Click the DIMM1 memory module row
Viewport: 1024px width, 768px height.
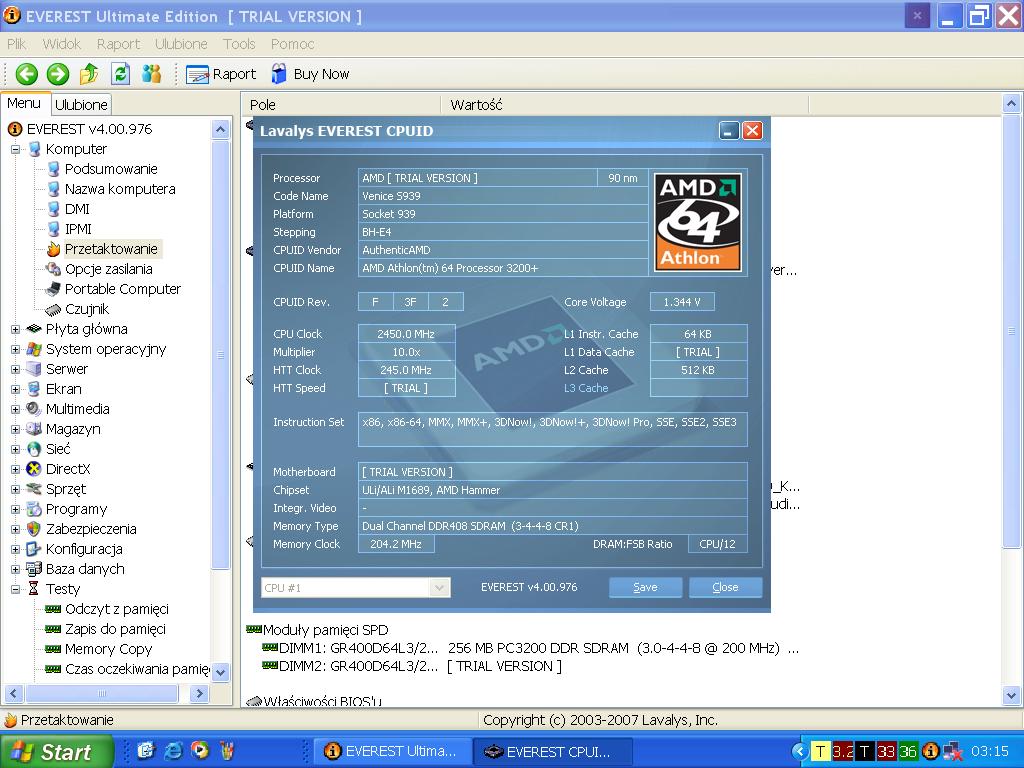(530, 648)
